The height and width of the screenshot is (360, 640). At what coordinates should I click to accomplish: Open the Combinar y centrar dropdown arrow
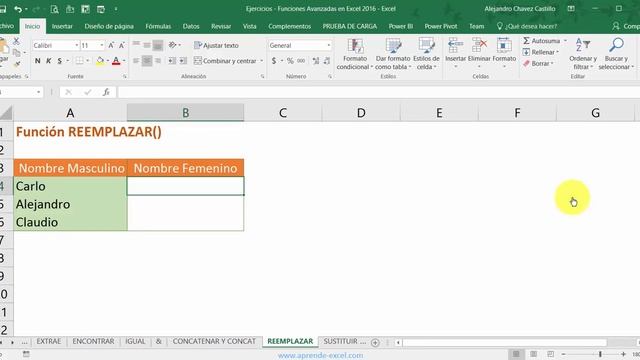[x=262, y=61]
